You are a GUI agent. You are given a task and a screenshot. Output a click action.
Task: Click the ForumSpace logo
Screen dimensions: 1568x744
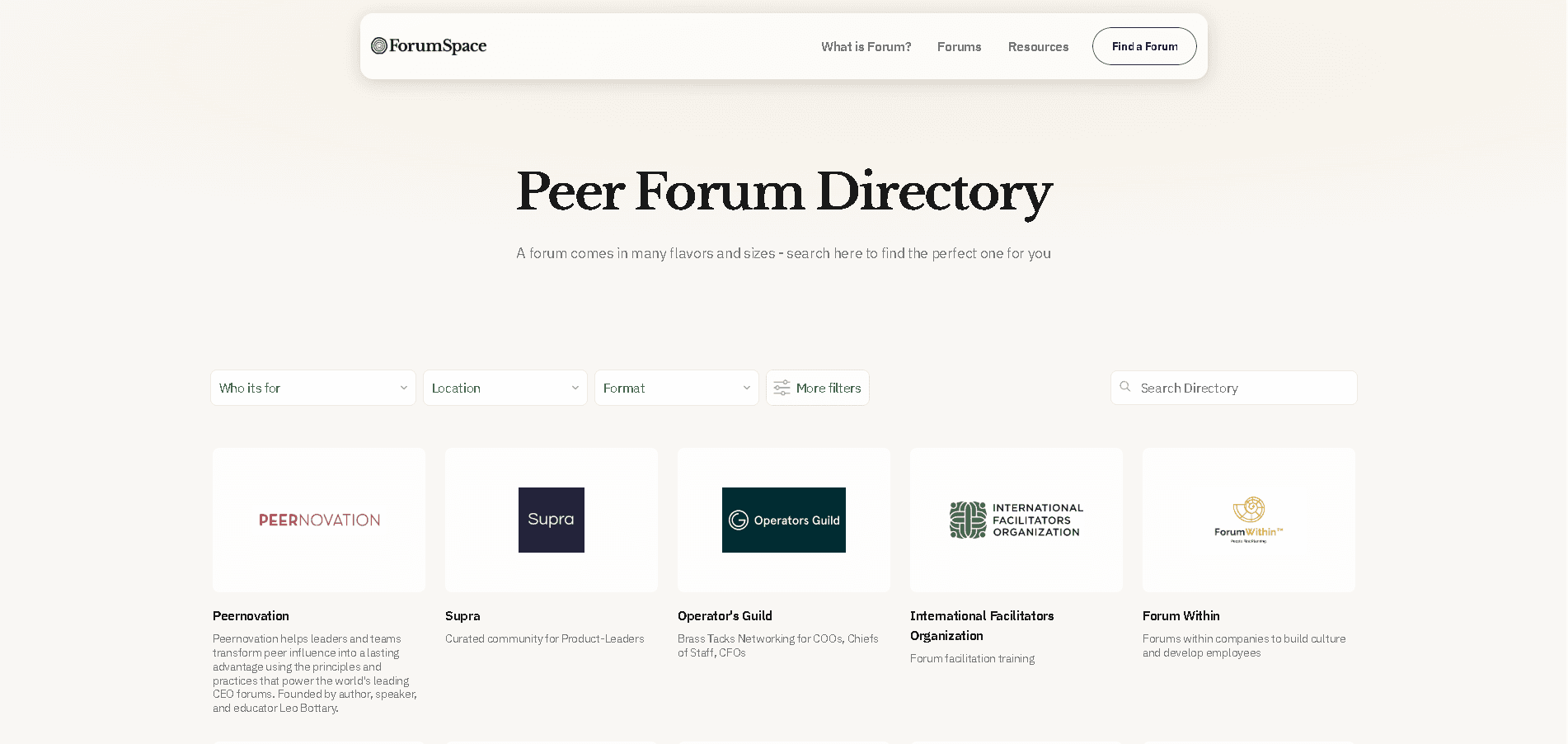coord(429,45)
